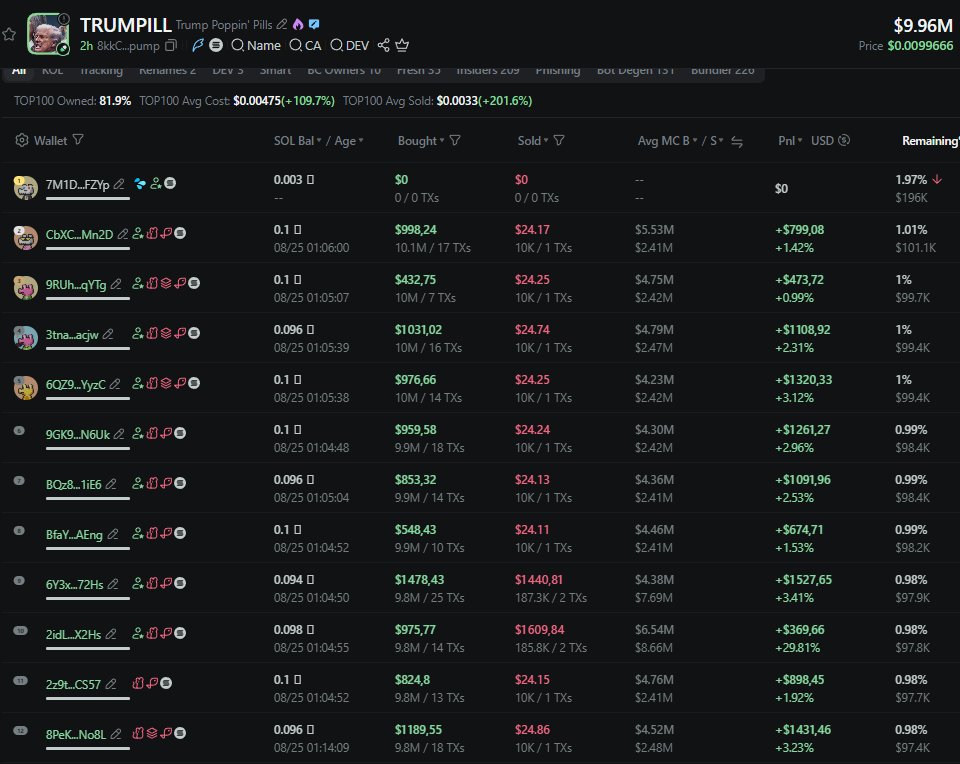The image size is (960, 764).
Task: Open wallet BQz8...1iE6
Action: tap(73, 485)
